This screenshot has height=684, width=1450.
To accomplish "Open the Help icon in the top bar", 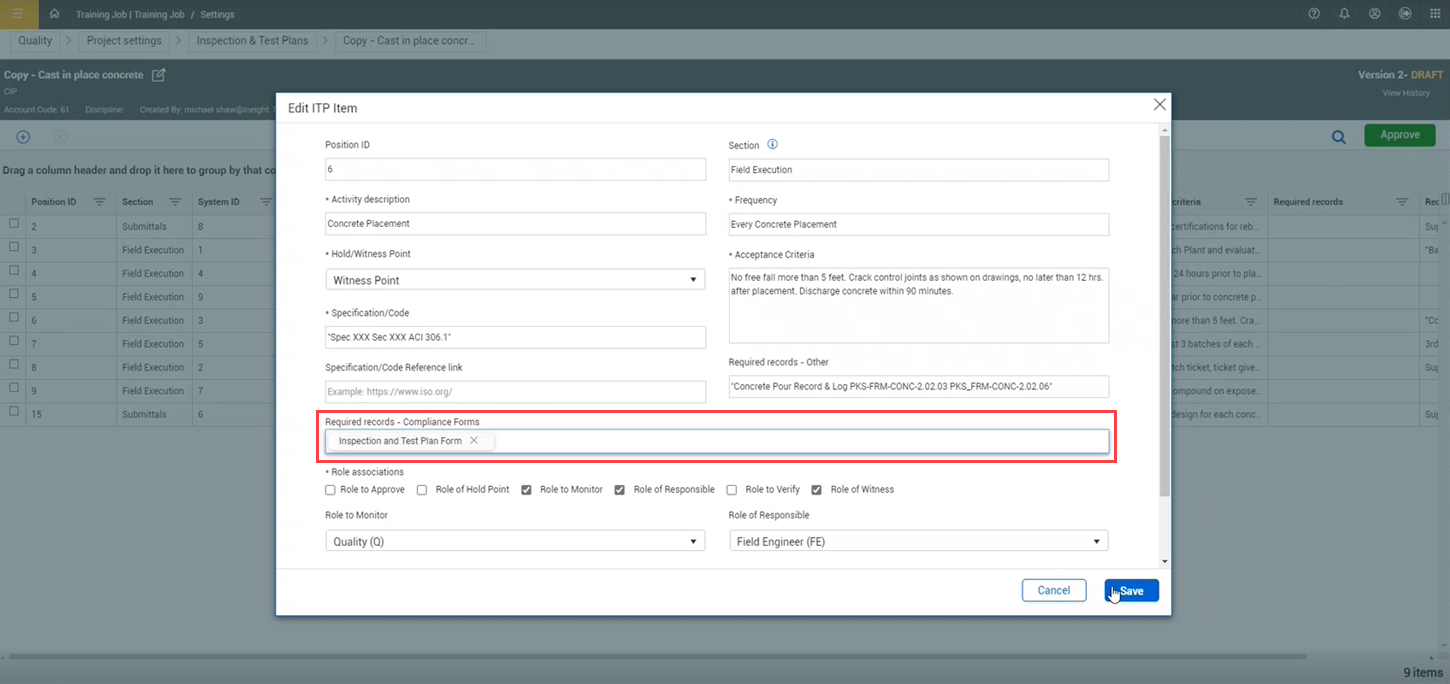I will click(x=1313, y=14).
